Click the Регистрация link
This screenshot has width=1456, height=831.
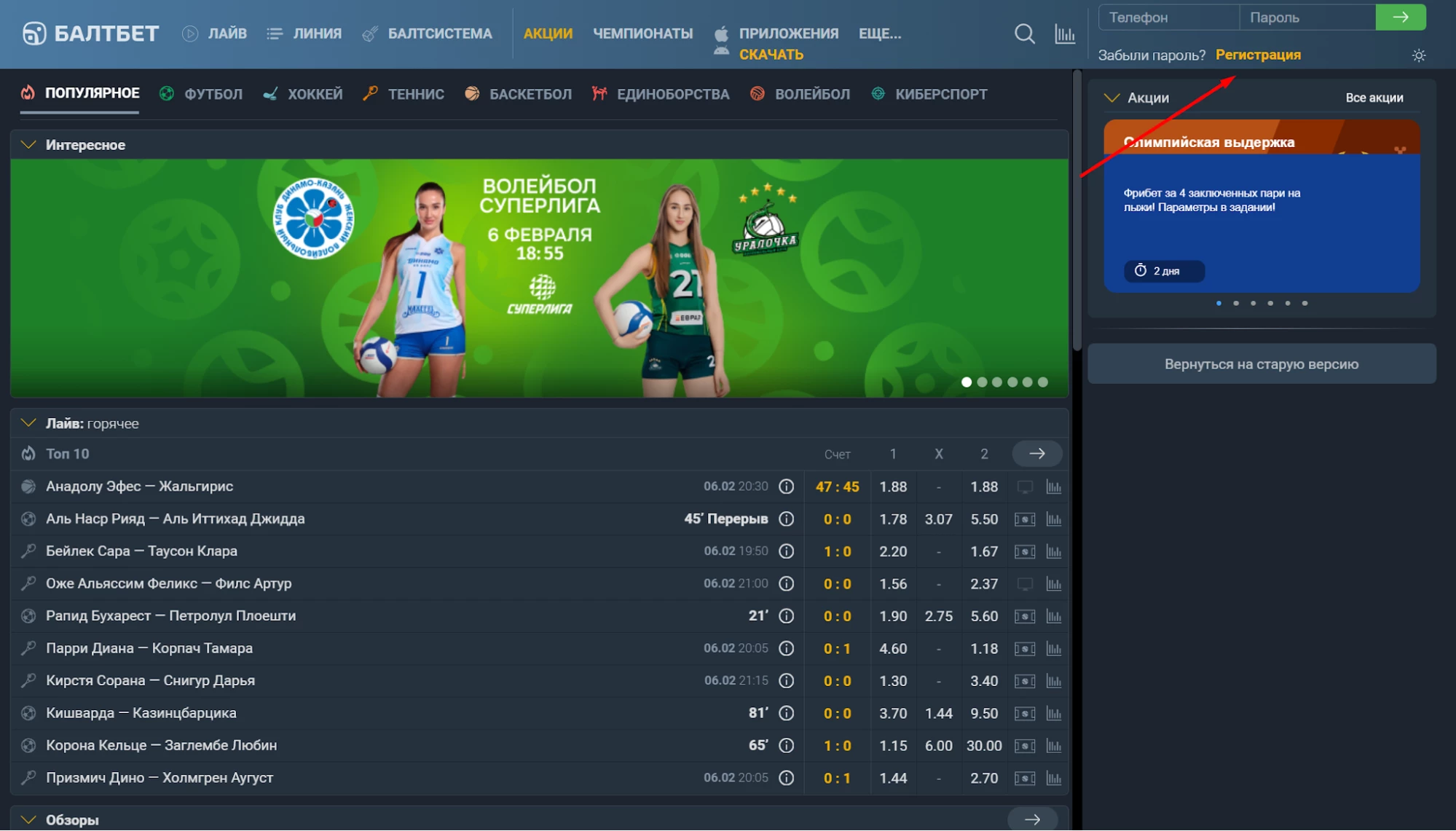[1258, 55]
